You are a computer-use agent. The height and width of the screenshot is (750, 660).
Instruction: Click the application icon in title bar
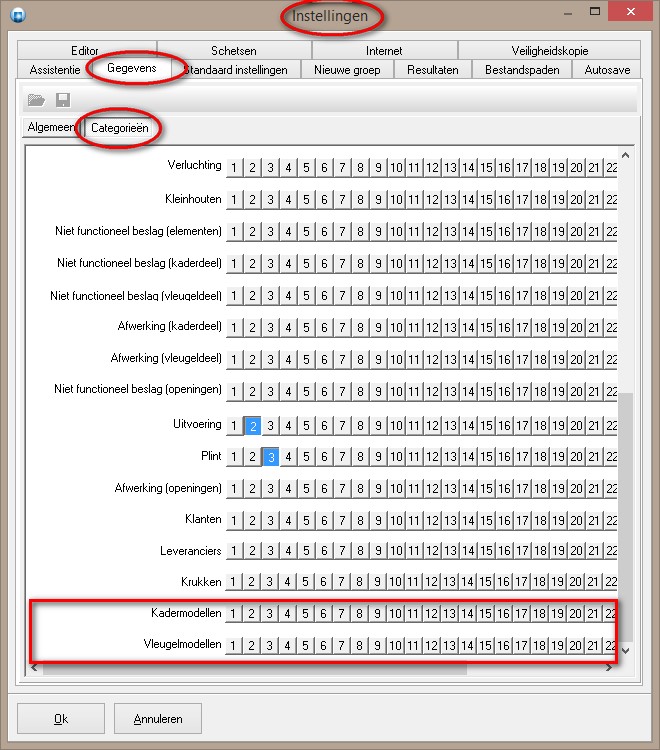(x=18, y=15)
